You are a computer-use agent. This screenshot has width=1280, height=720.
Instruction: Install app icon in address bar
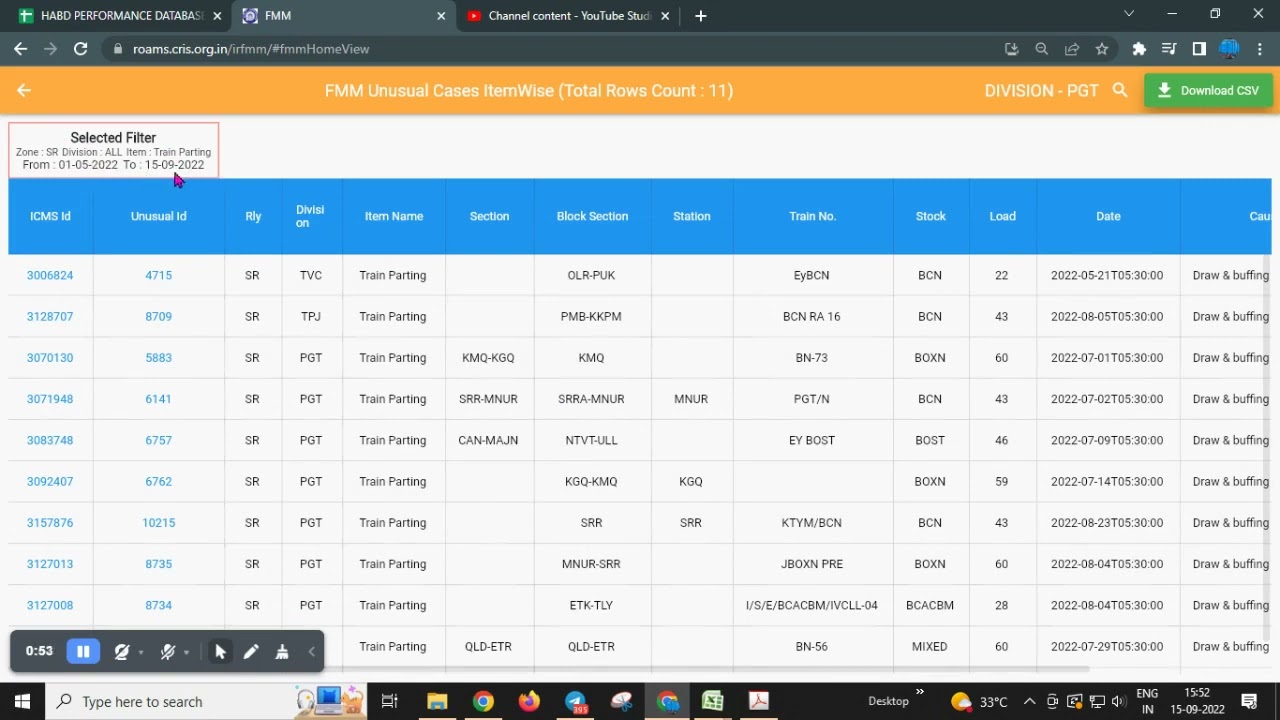click(1012, 48)
